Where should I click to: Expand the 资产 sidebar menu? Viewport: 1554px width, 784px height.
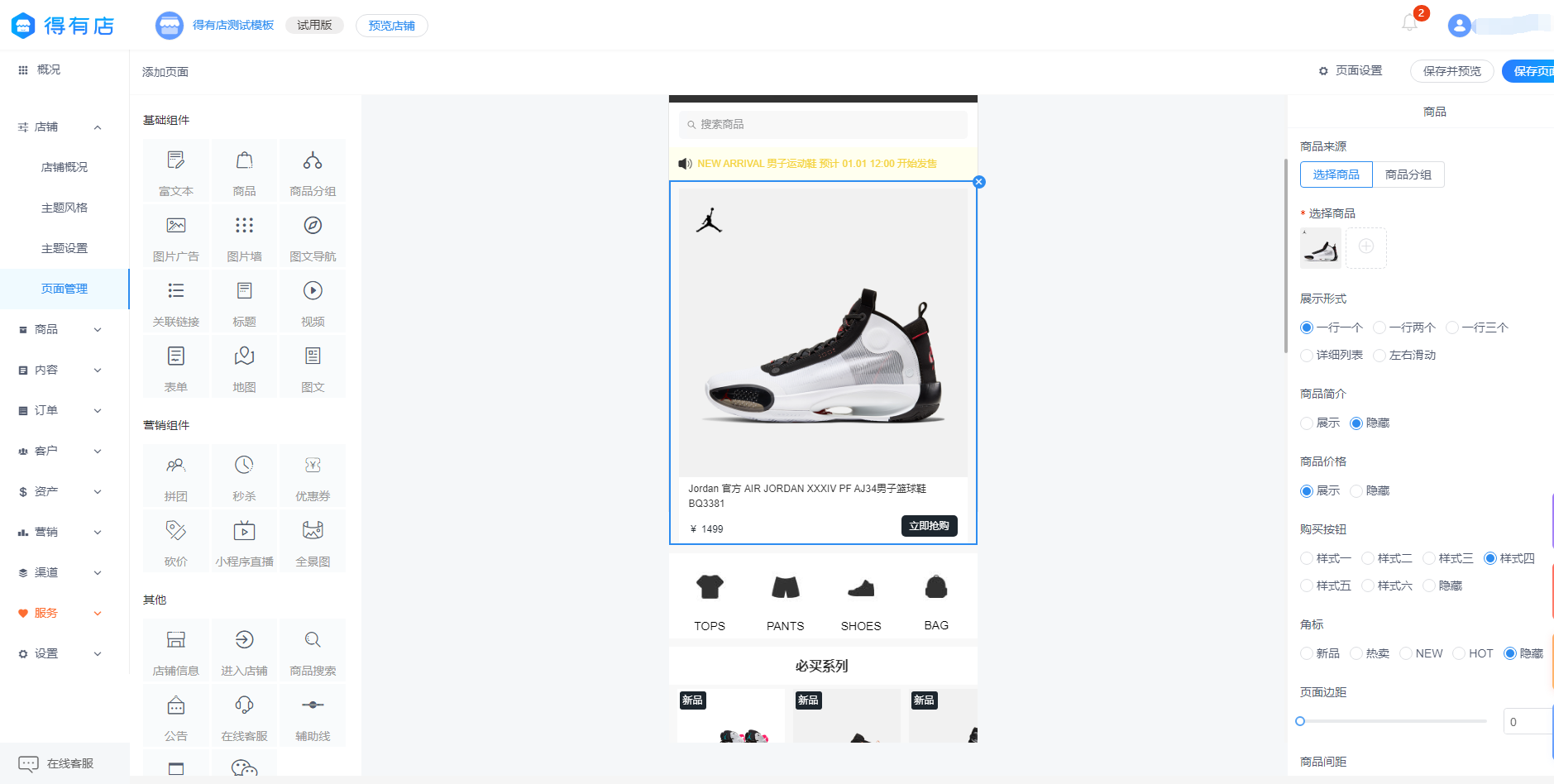pyautogui.click(x=65, y=491)
